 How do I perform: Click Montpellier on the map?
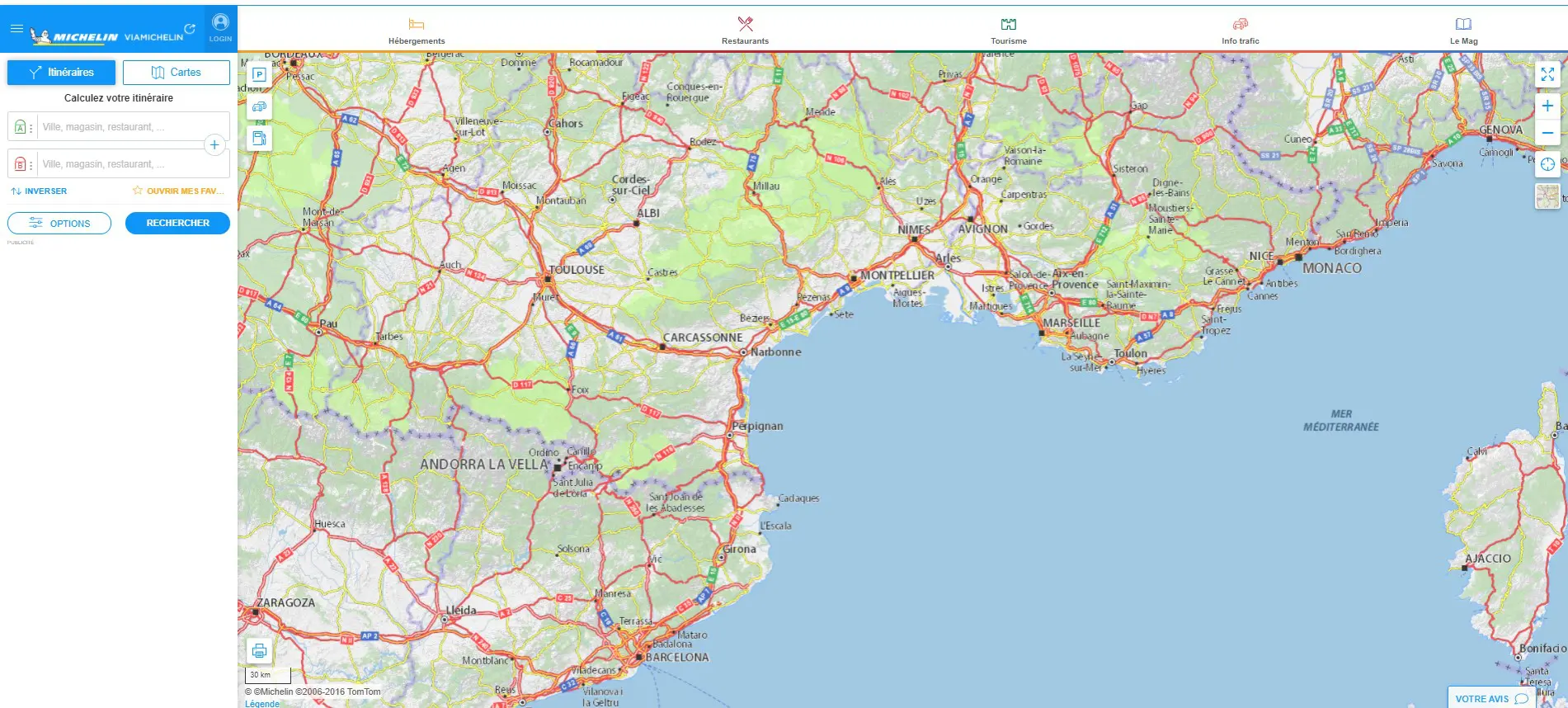coord(897,275)
